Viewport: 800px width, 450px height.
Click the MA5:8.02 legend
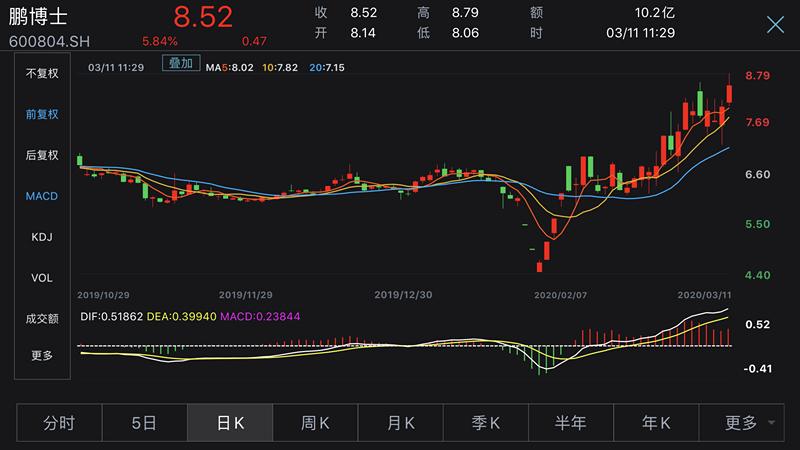[x=230, y=67]
